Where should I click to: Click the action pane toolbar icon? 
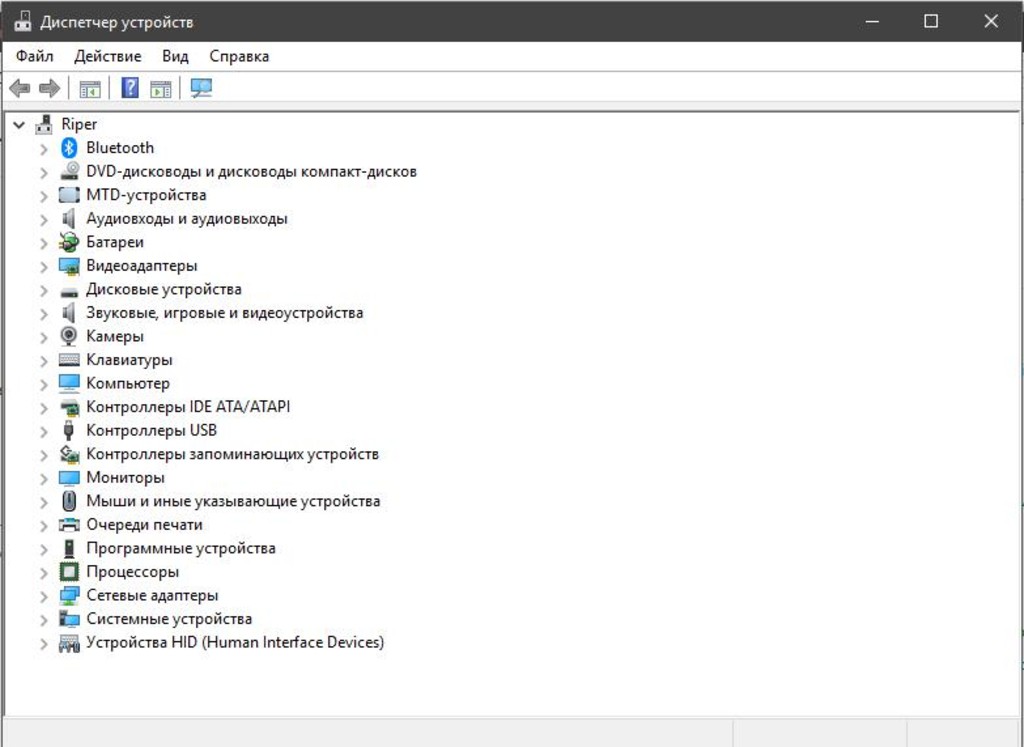point(161,88)
